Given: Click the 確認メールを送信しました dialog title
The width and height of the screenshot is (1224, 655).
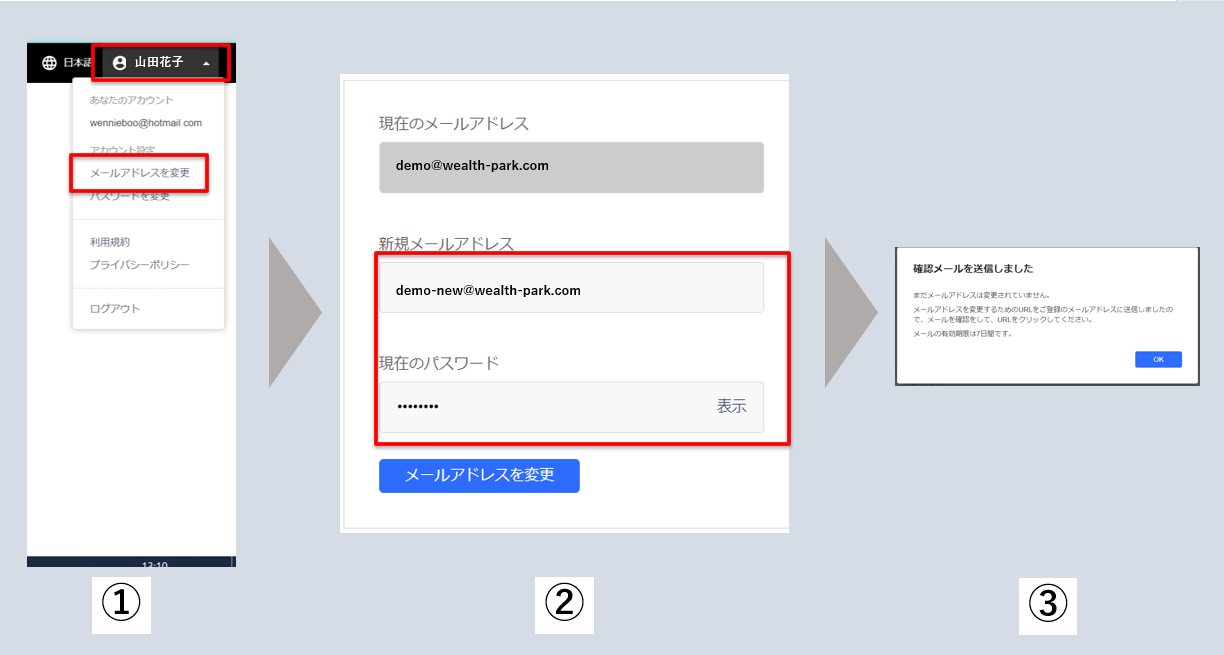Looking at the screenshot, I should pyautogui.click(x=973, y=269).
